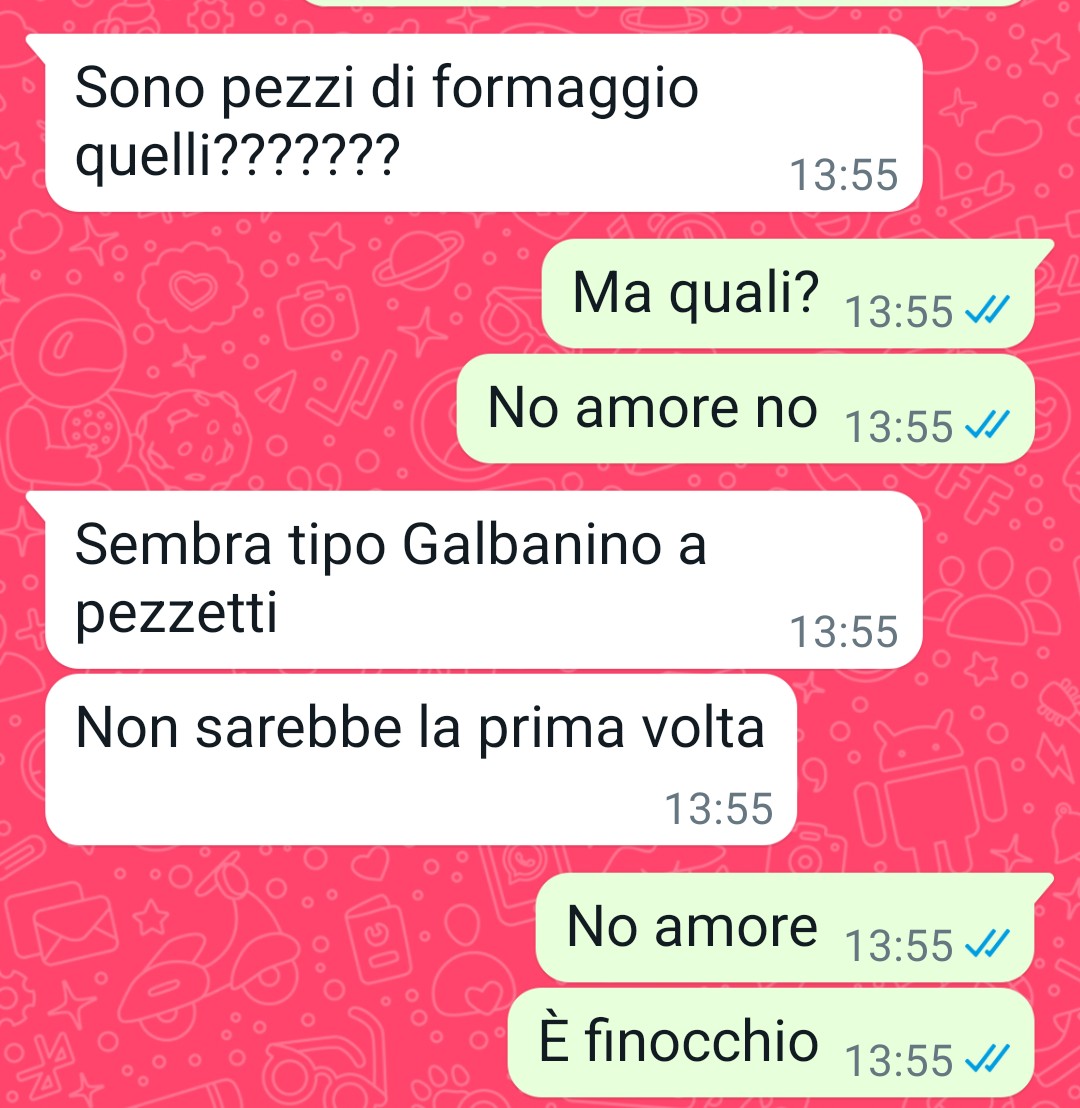This screenshot has height=1108, width=1080.
Task: Tap the timestamp on 'Ma quali?' message
Action: pyautogui.click(x=899, y=312)
